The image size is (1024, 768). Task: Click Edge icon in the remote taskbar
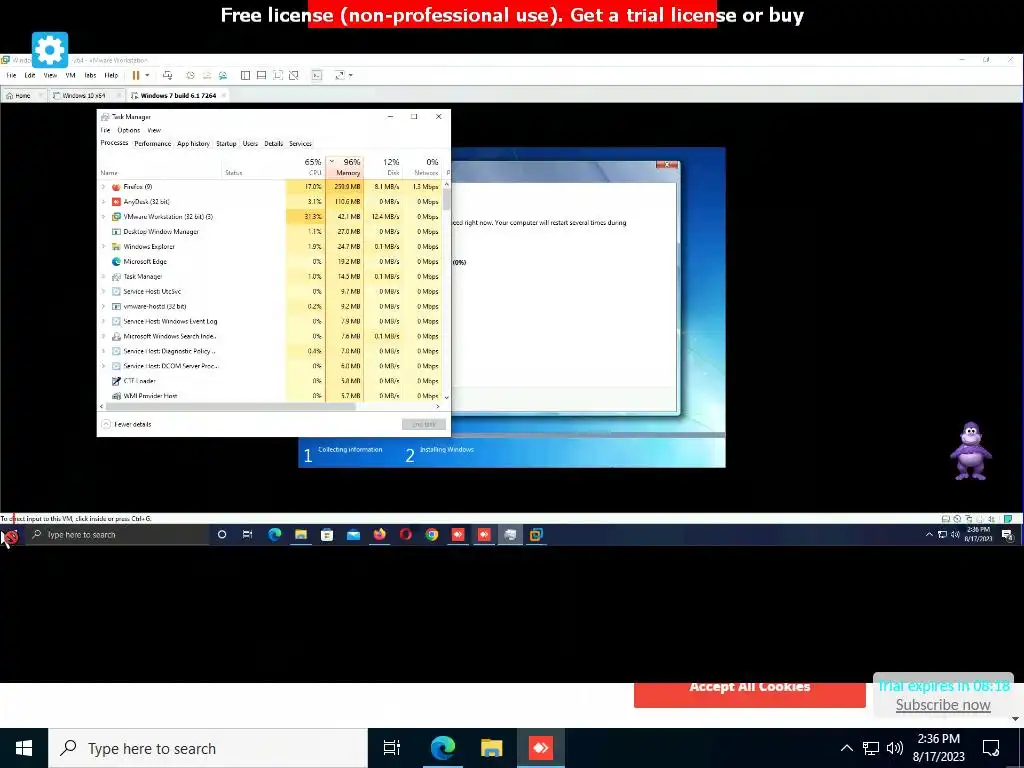click(275, 535)
